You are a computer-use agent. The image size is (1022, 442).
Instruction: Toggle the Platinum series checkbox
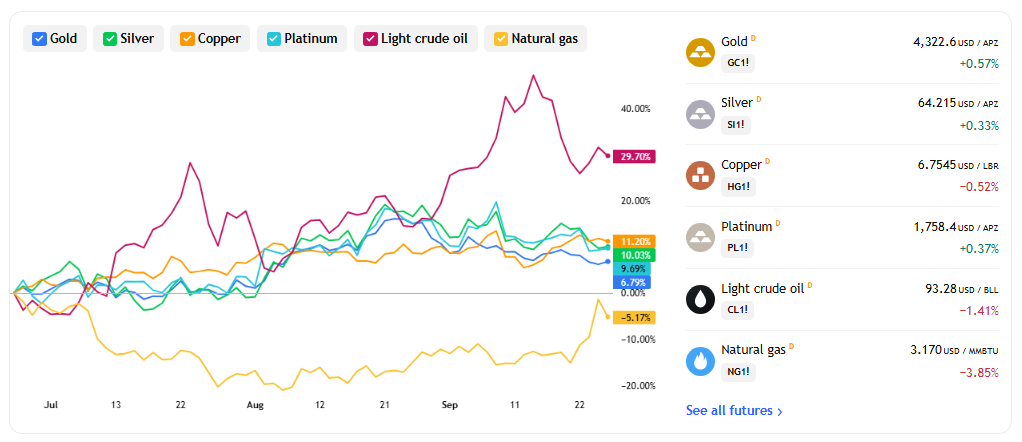[x=274, y=38]
